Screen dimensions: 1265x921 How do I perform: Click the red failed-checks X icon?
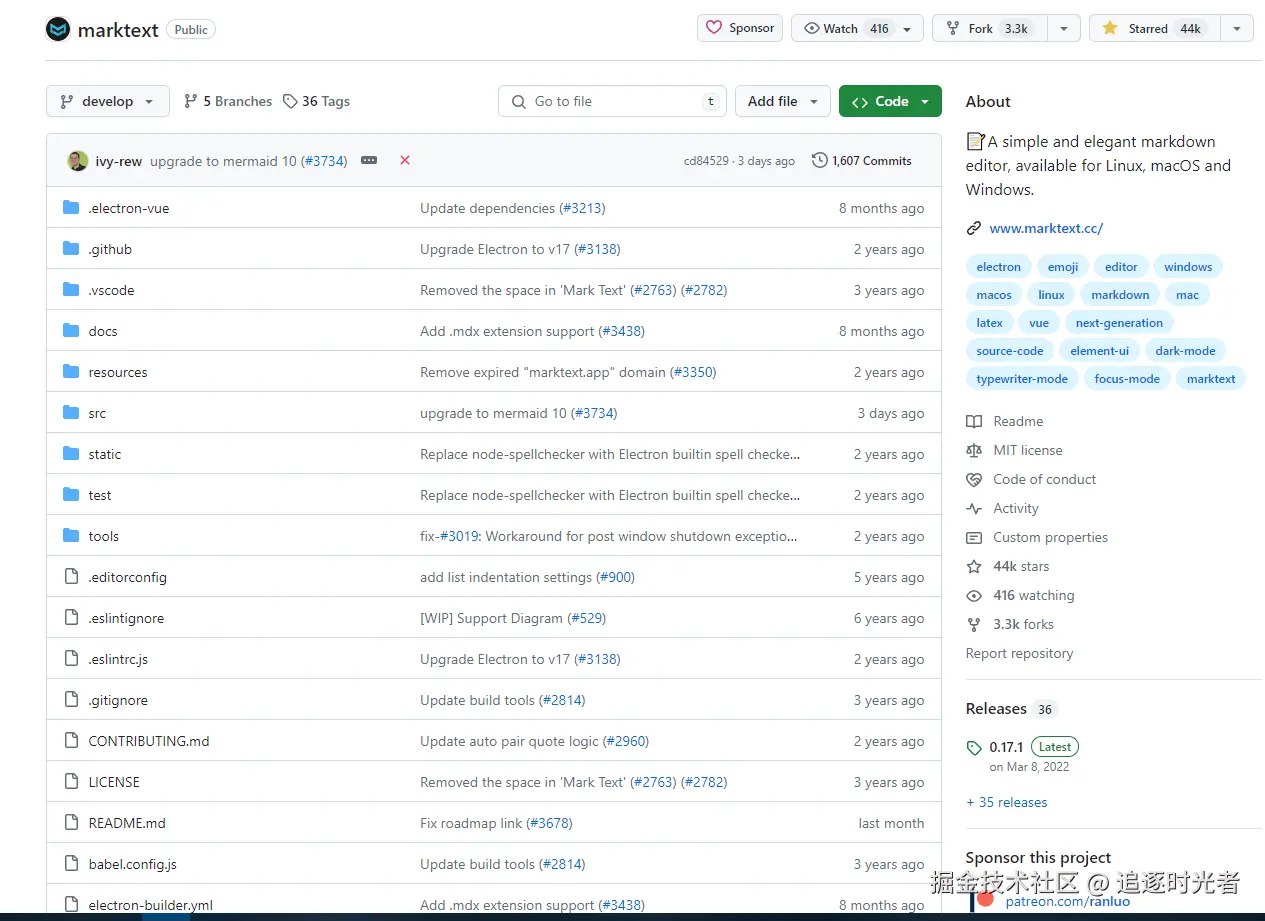(x=405, y=160)
